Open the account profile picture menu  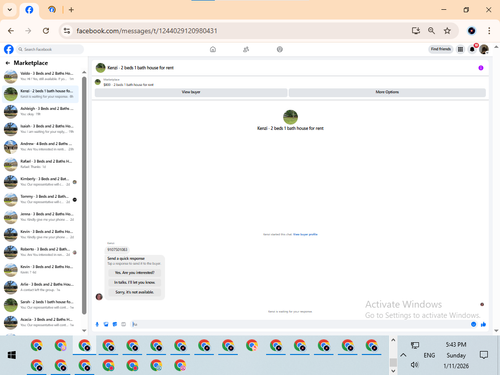tap(484, 49)
